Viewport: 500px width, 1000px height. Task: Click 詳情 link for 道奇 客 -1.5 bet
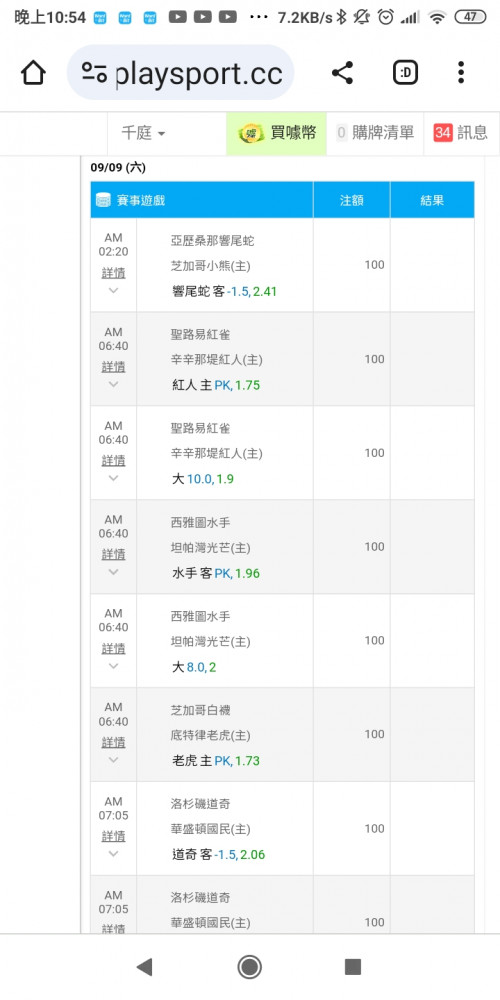click(114, 836)
